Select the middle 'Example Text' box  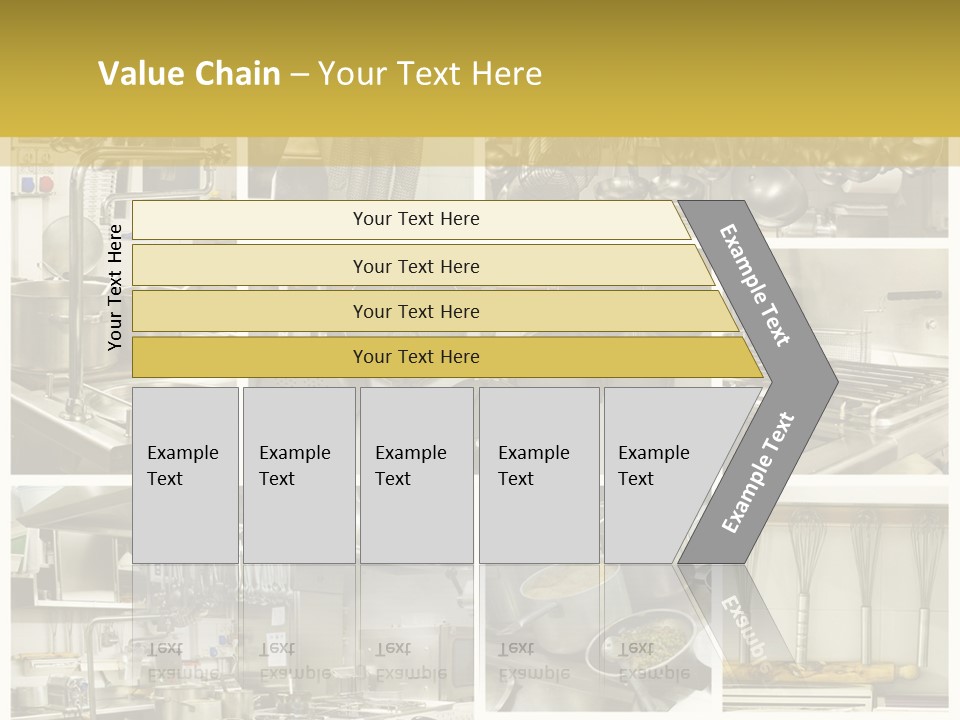click(x=416, y=475)
